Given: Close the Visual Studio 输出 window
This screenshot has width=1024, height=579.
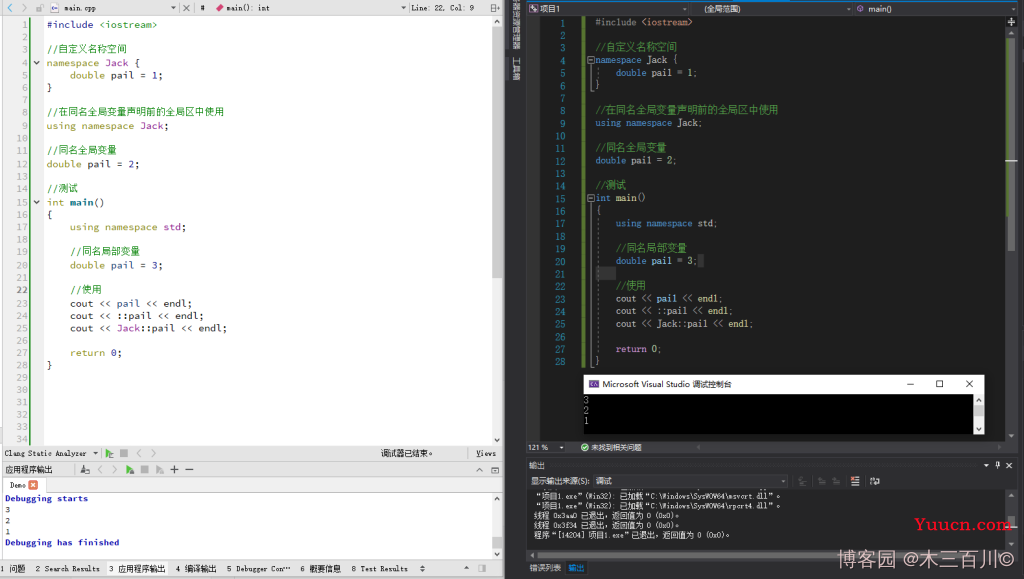Looking at the screenshot, I should pyautogui.click(x=1009, y=465).
